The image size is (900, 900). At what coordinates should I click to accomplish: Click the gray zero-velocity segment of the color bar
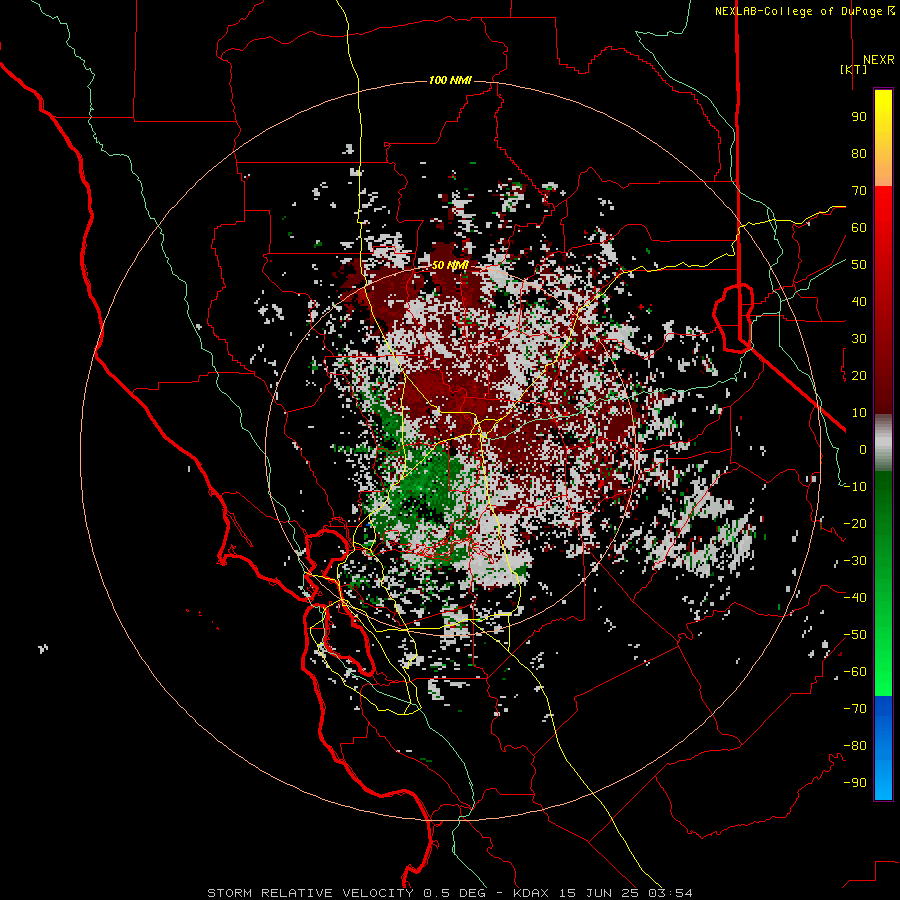[x=883, y=443]
